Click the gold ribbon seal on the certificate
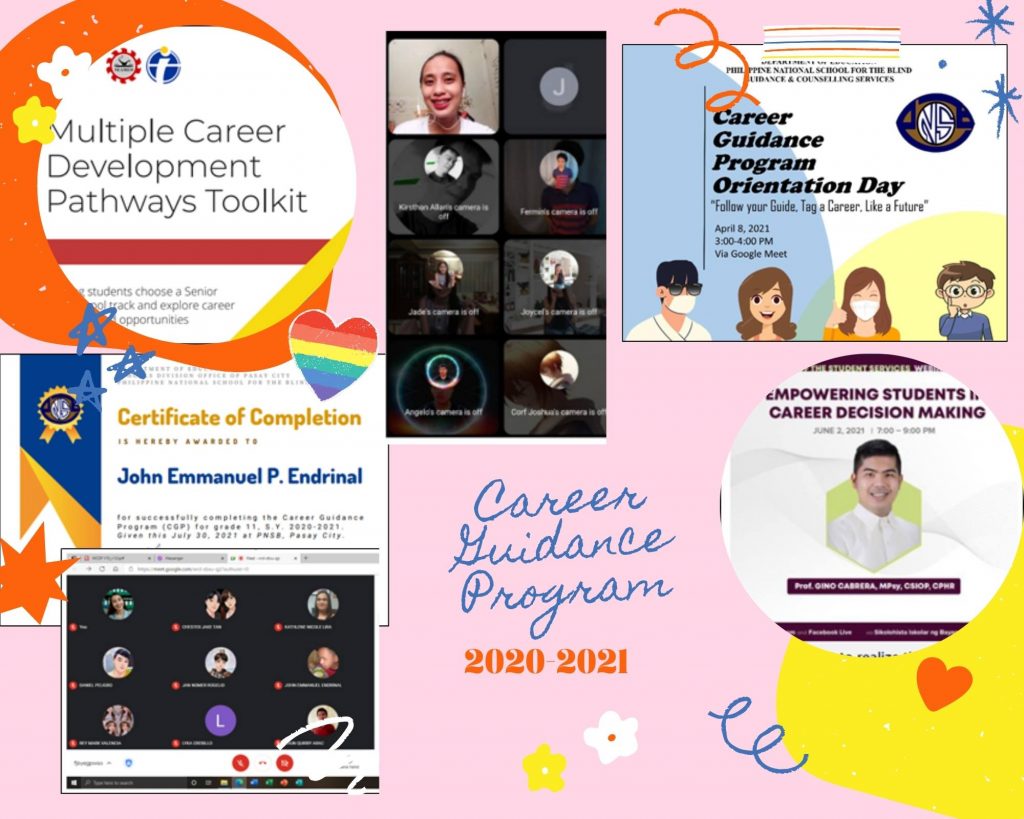This screenshot has height=819, width=1024. point(60,414)
